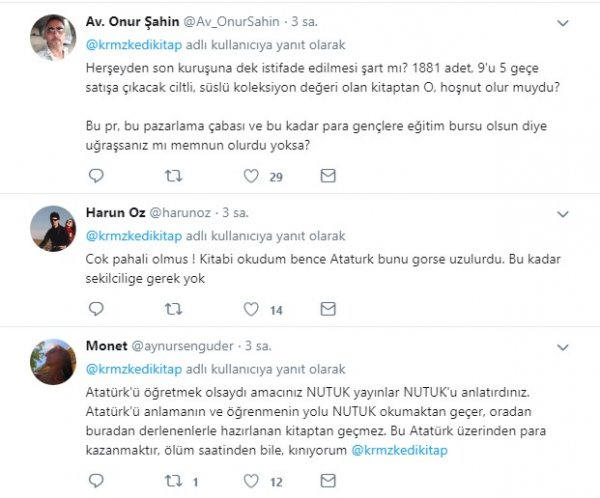Like Harun Oz's tweet
600x498 pixels.
coord(250,309)
